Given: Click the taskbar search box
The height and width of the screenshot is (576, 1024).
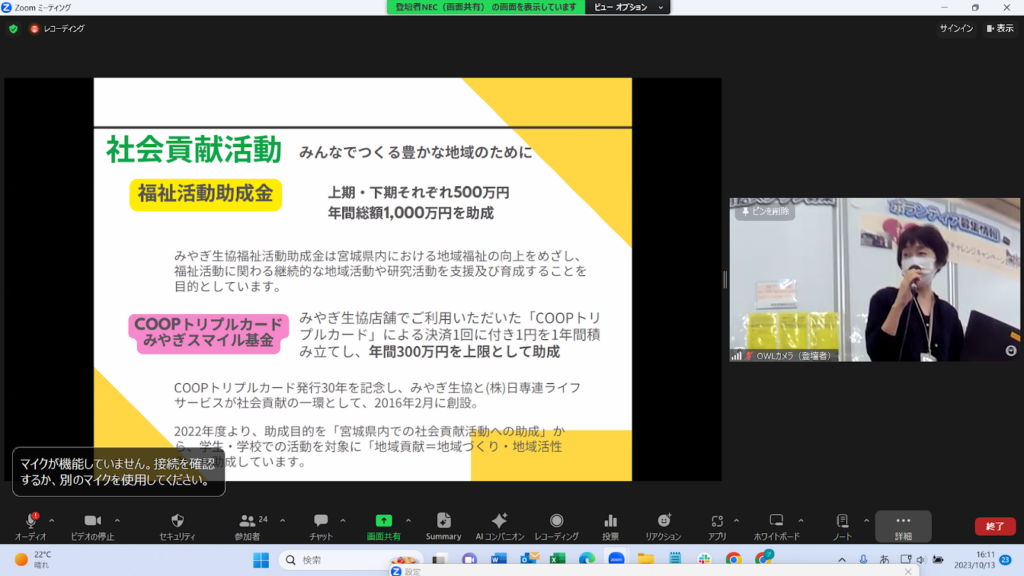Looking at the screenshot, I should tap(351, 560).
